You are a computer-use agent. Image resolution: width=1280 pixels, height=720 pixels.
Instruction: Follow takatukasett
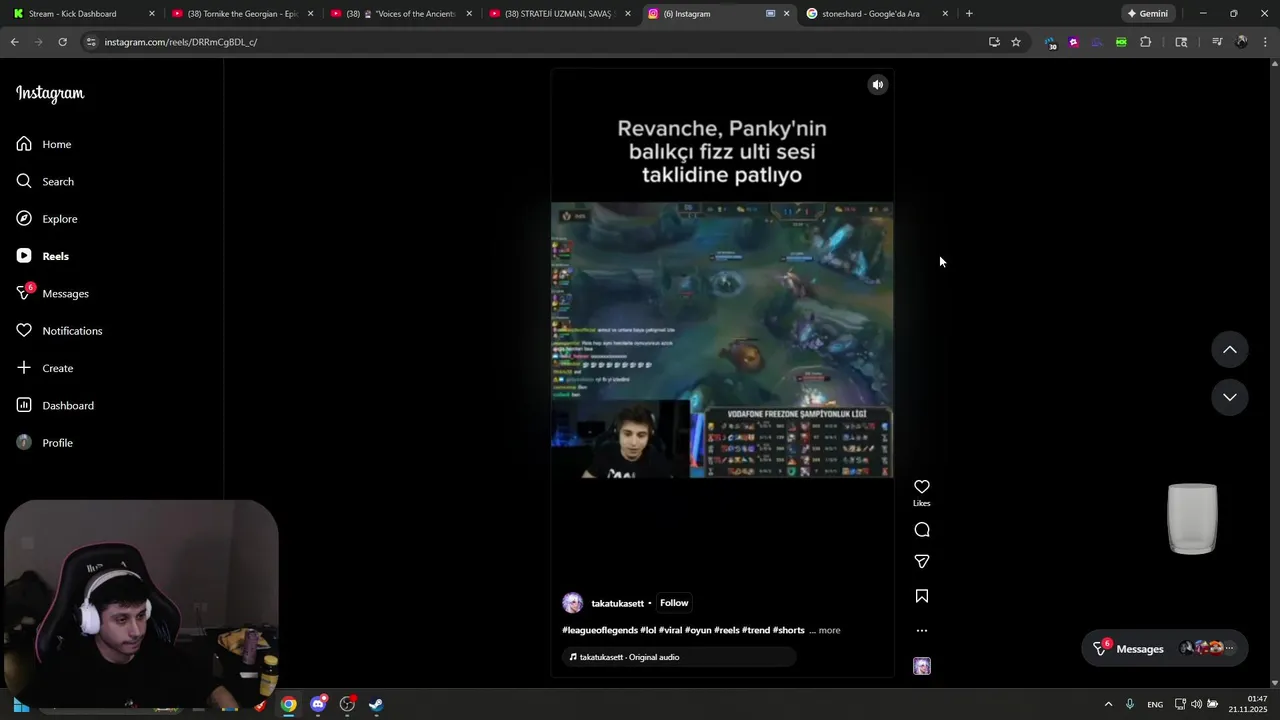674,603
